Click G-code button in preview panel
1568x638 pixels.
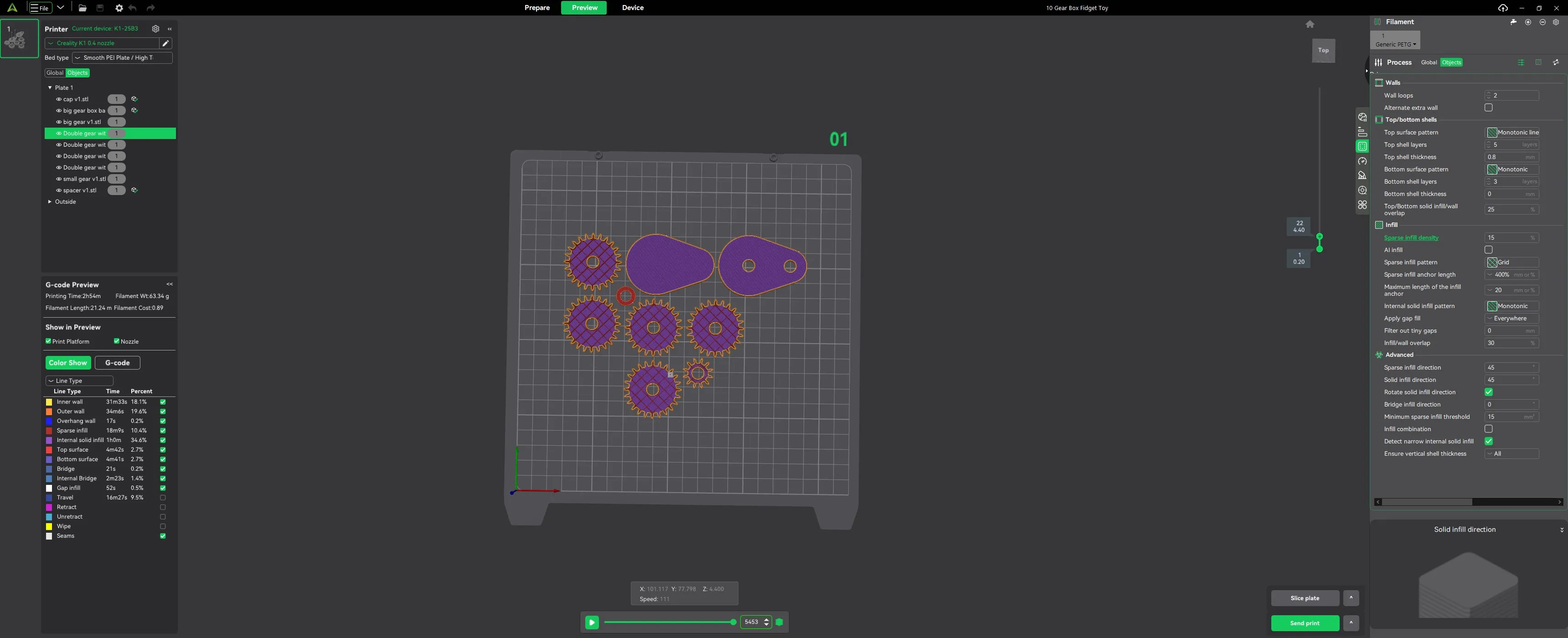click(118, 363)
